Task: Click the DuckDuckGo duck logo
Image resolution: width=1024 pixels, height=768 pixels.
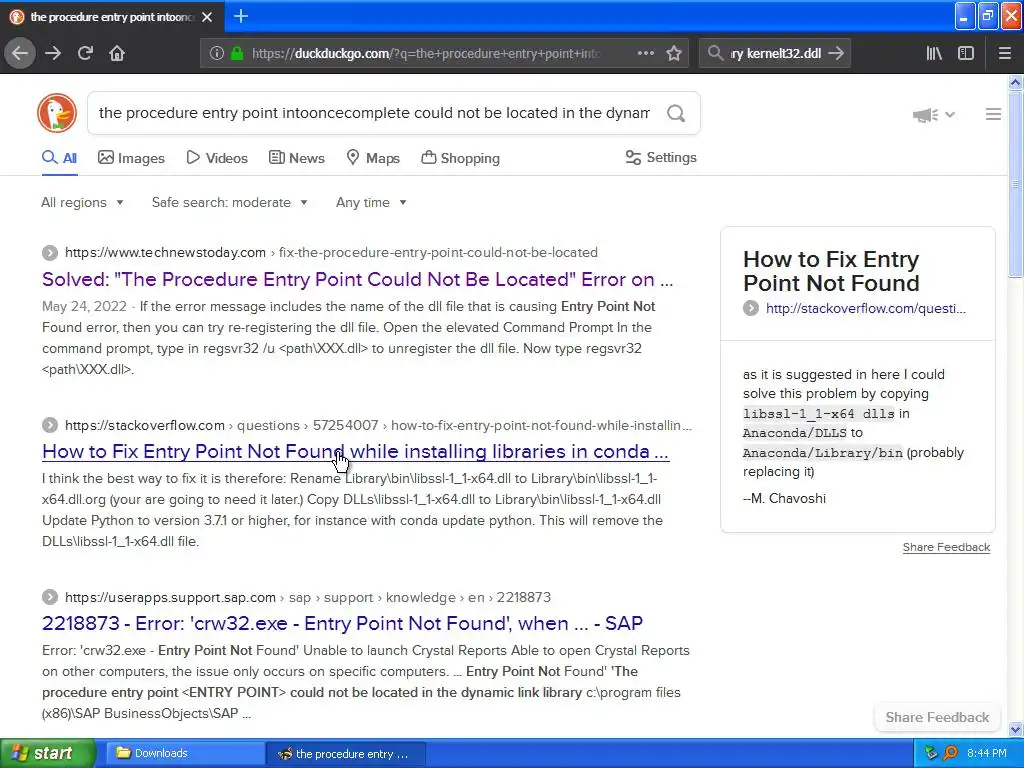Action: [x=57, y=113]
